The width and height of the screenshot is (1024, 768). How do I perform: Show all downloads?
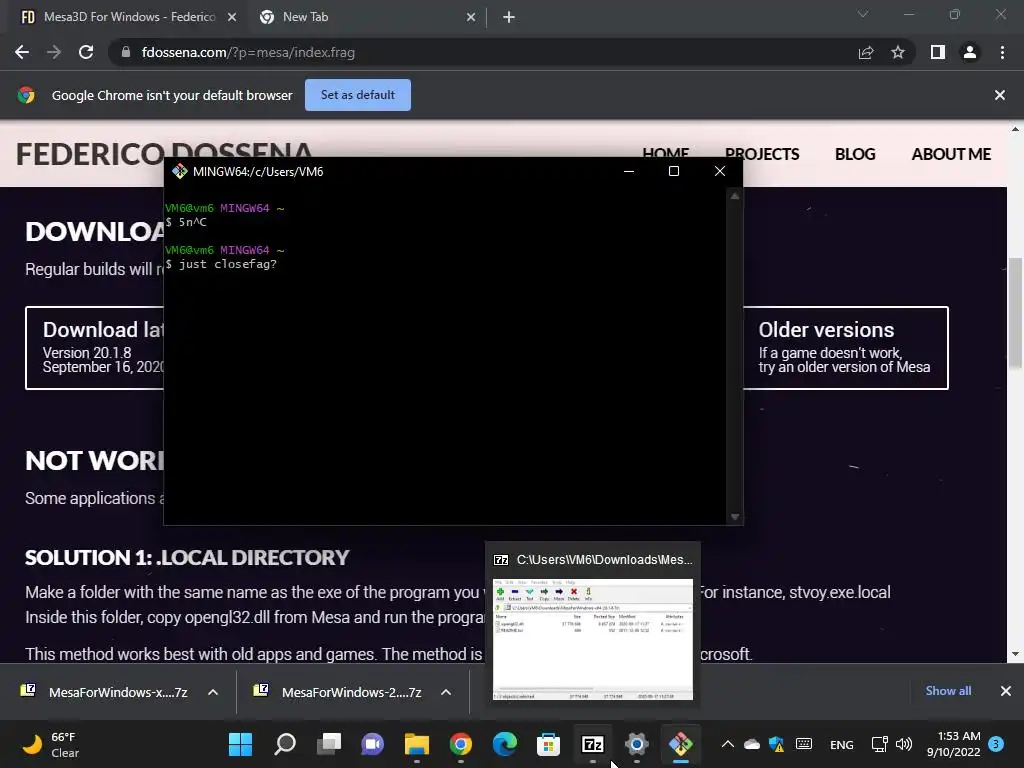[x=948, y=691]
